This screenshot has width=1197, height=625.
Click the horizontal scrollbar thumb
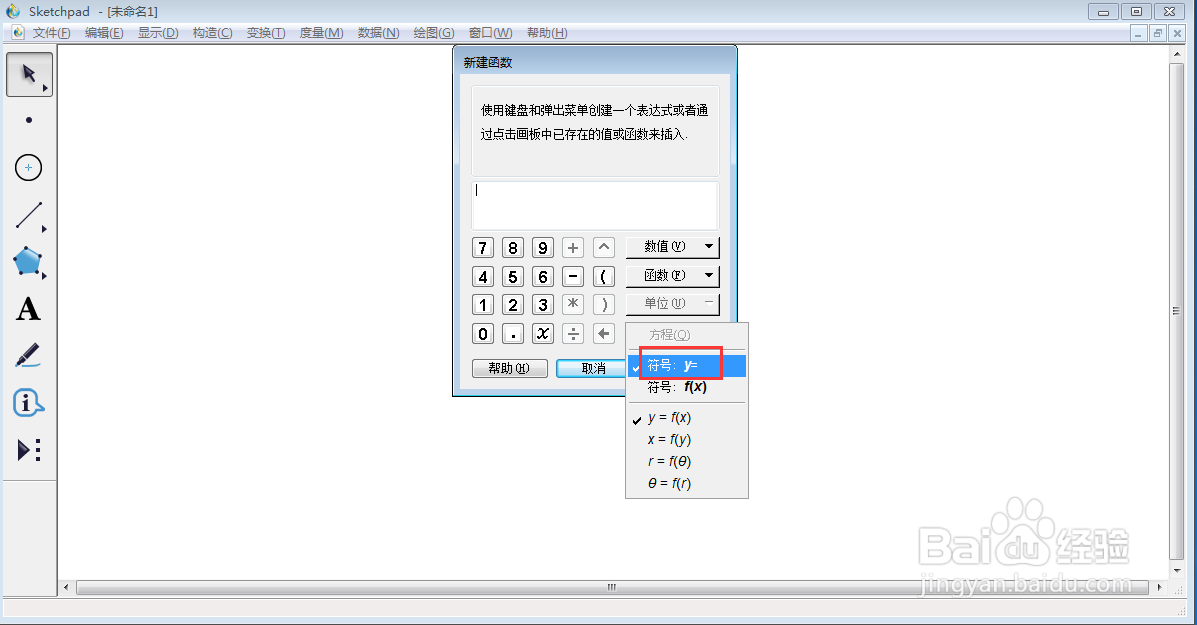[611, 588]
